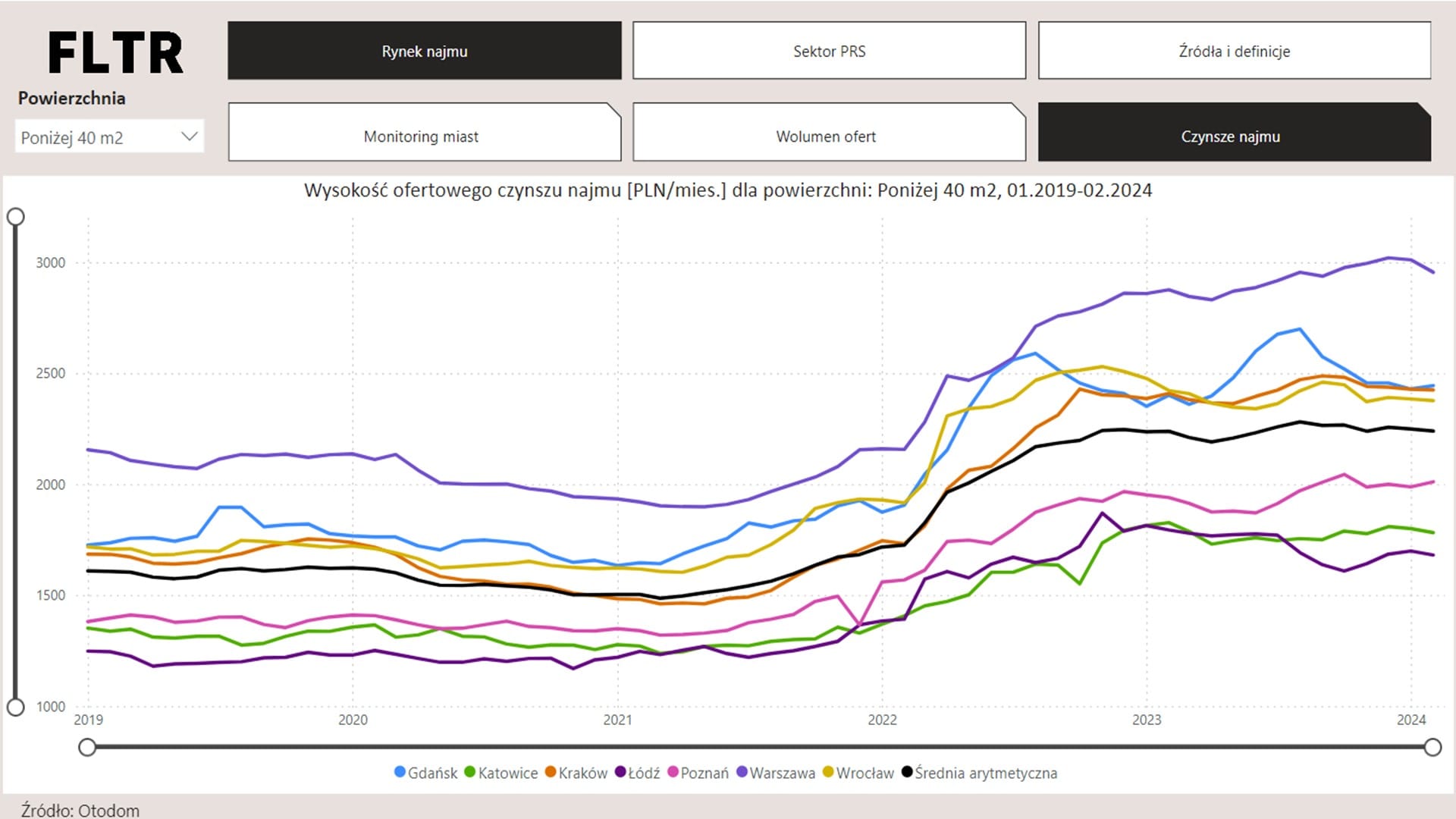
Task: Expand dropdown using the chevron arrow
Action: [x=190, y=136]
